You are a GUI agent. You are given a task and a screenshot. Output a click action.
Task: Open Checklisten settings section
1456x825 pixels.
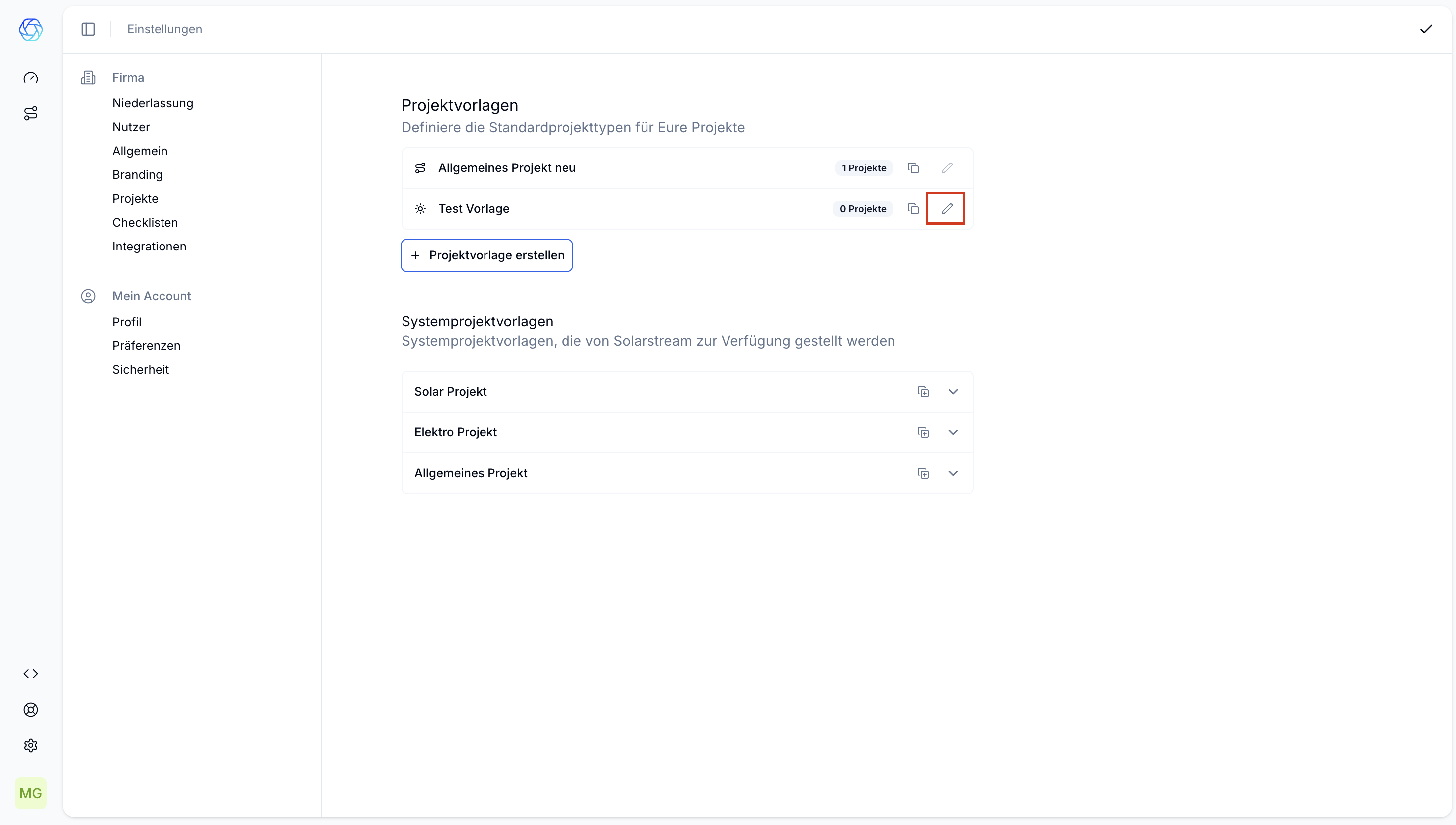(x=145, y=222)
